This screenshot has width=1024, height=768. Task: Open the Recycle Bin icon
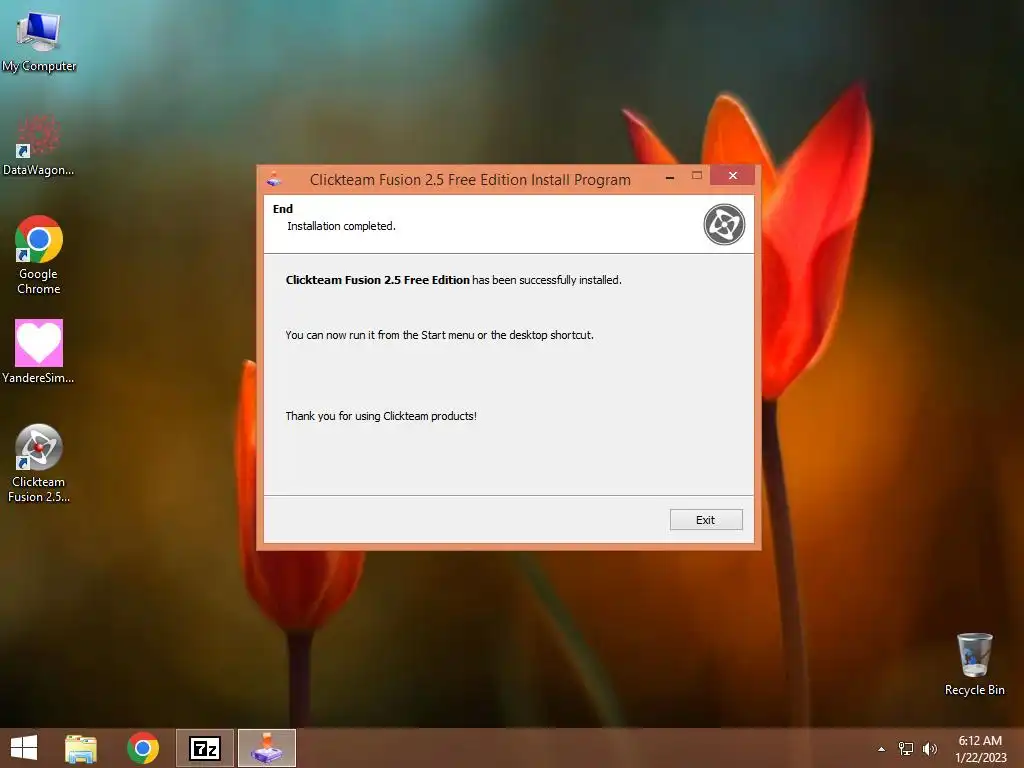pos(974,664)
